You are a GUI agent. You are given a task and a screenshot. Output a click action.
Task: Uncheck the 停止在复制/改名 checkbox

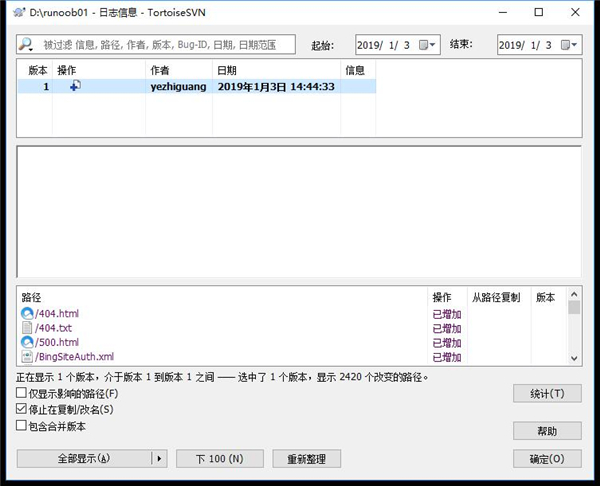click(22, 410)
